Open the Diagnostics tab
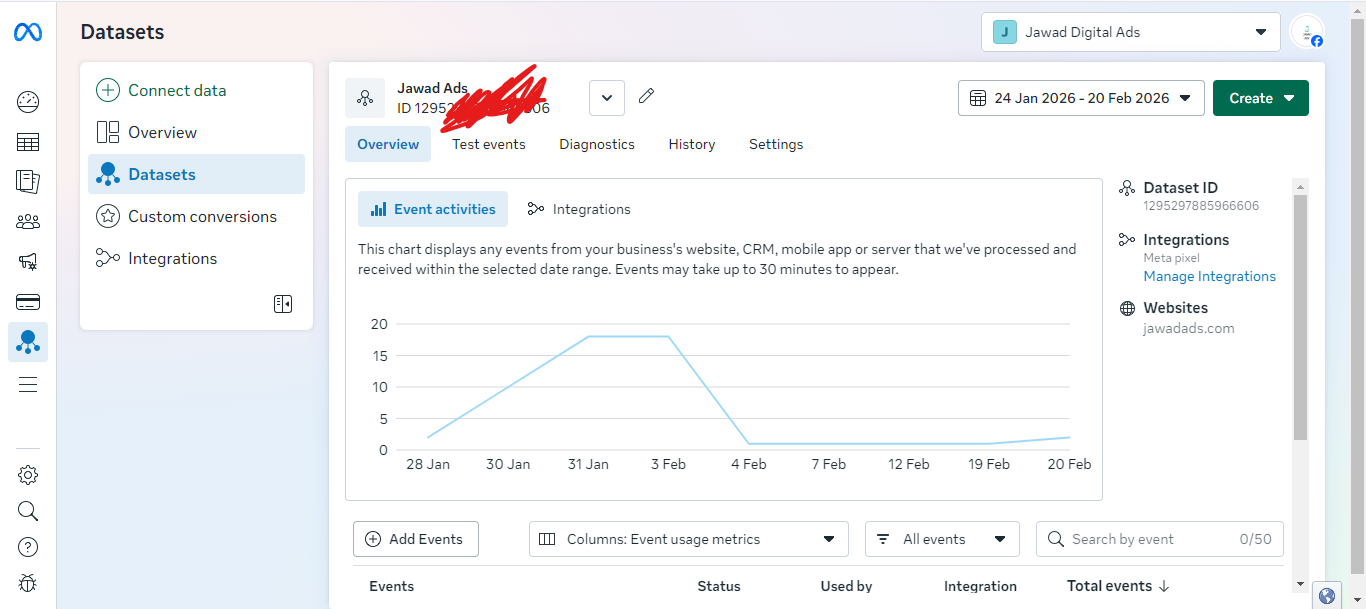1366x609 pixels. 597,144
